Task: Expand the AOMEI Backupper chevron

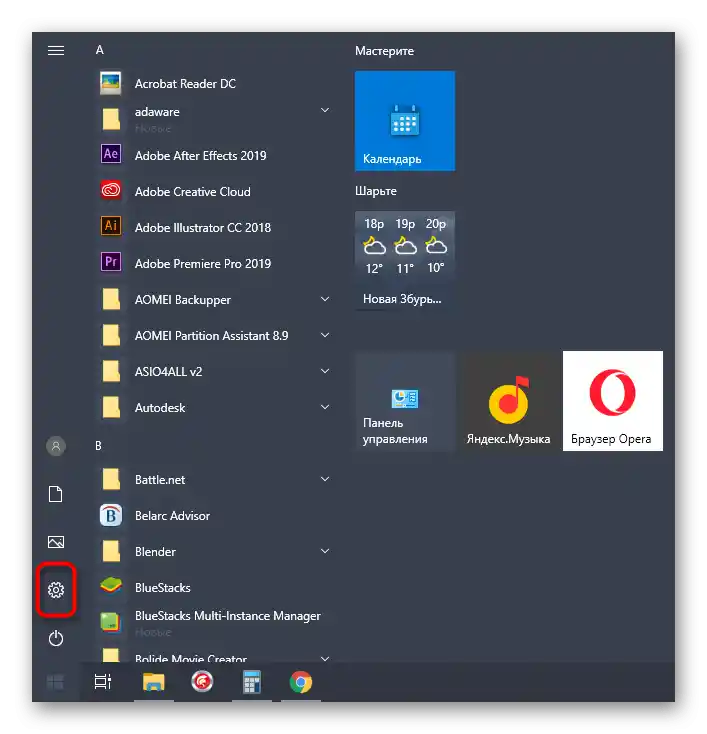Action: tap(325, 299)
